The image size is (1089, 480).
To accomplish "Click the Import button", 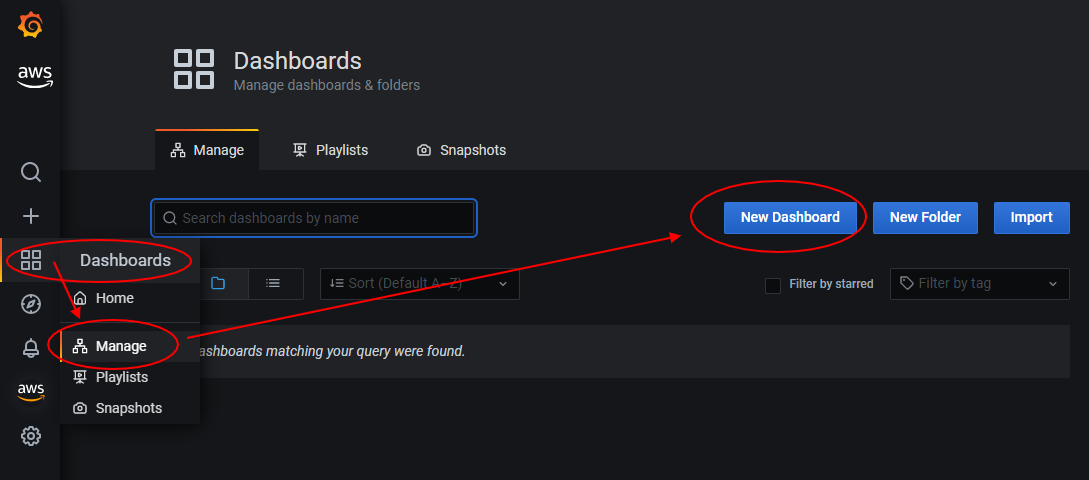I will [1031, 217].
